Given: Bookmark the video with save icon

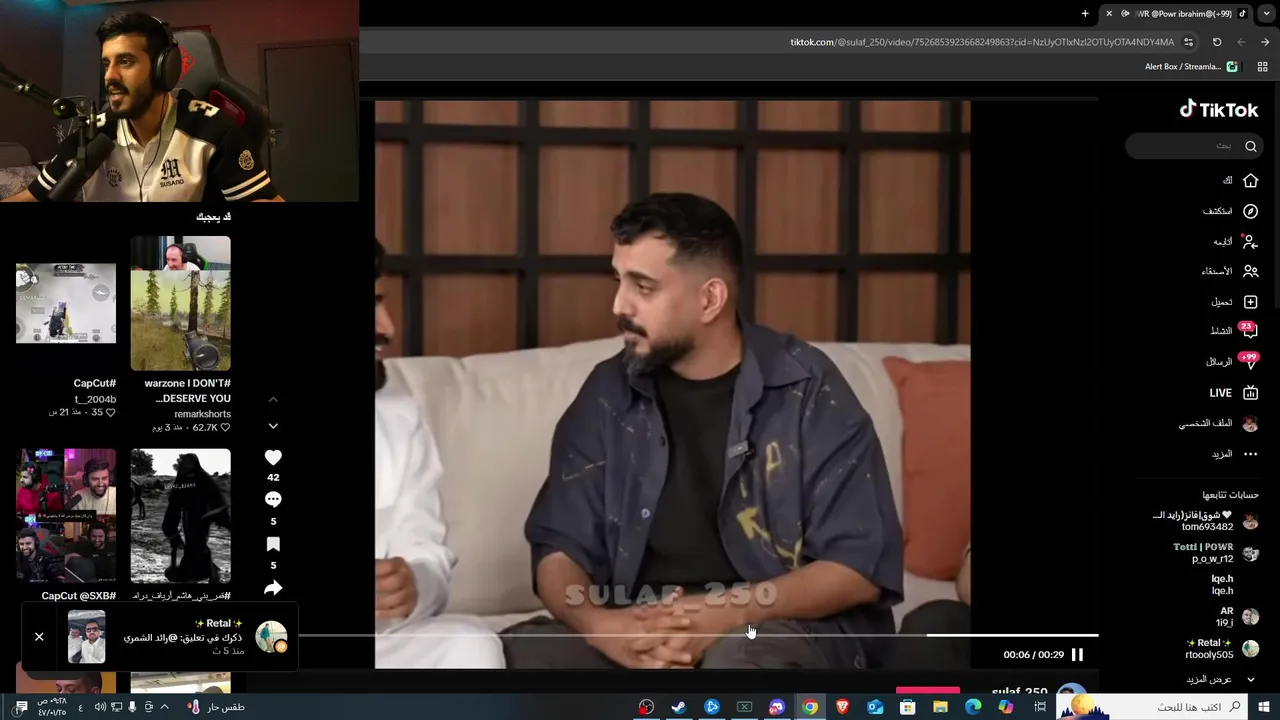Looking at the screenshot, I should pos(273,545).
